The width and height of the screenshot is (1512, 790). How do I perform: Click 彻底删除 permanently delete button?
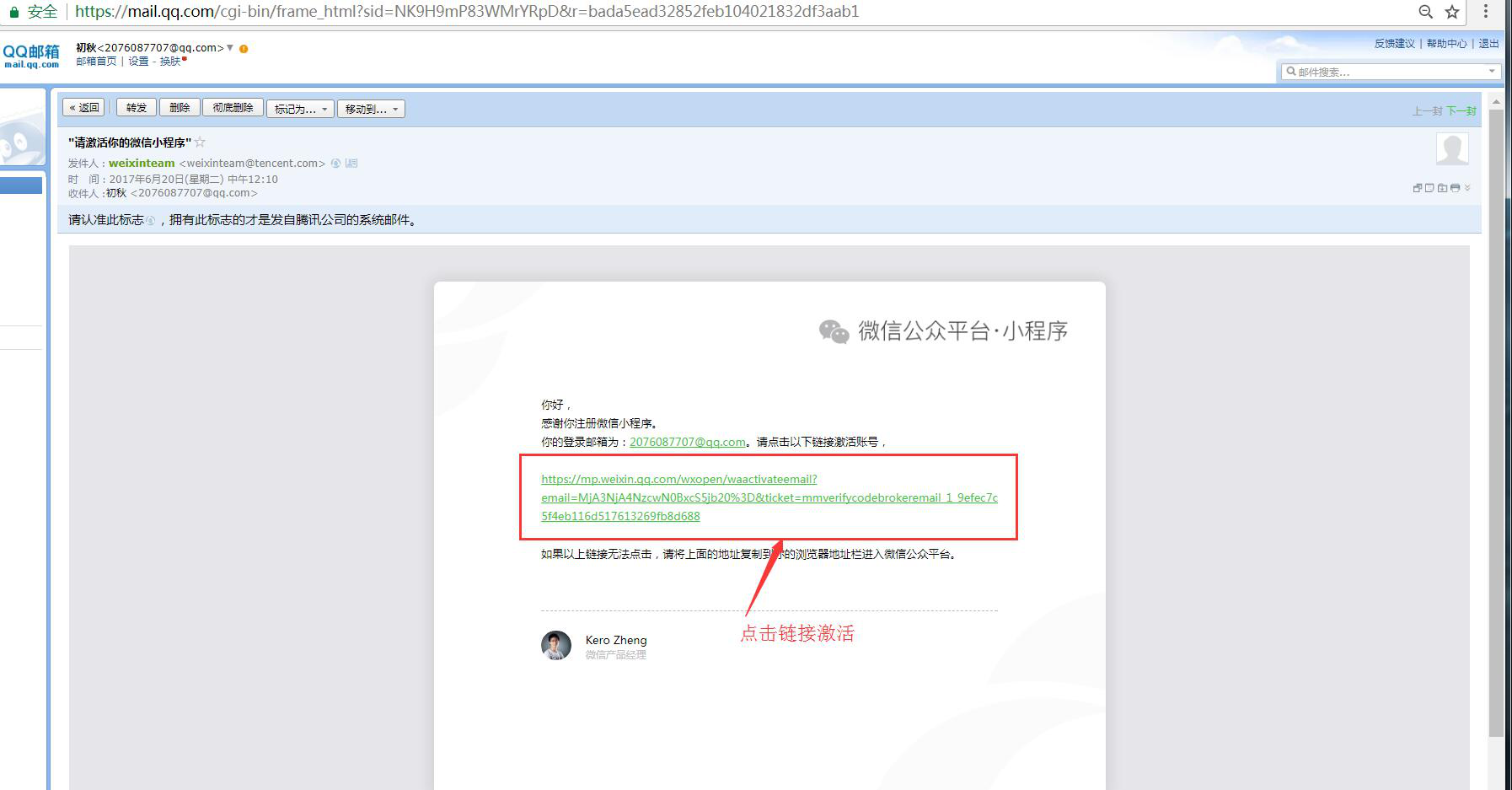pos(233,108)
